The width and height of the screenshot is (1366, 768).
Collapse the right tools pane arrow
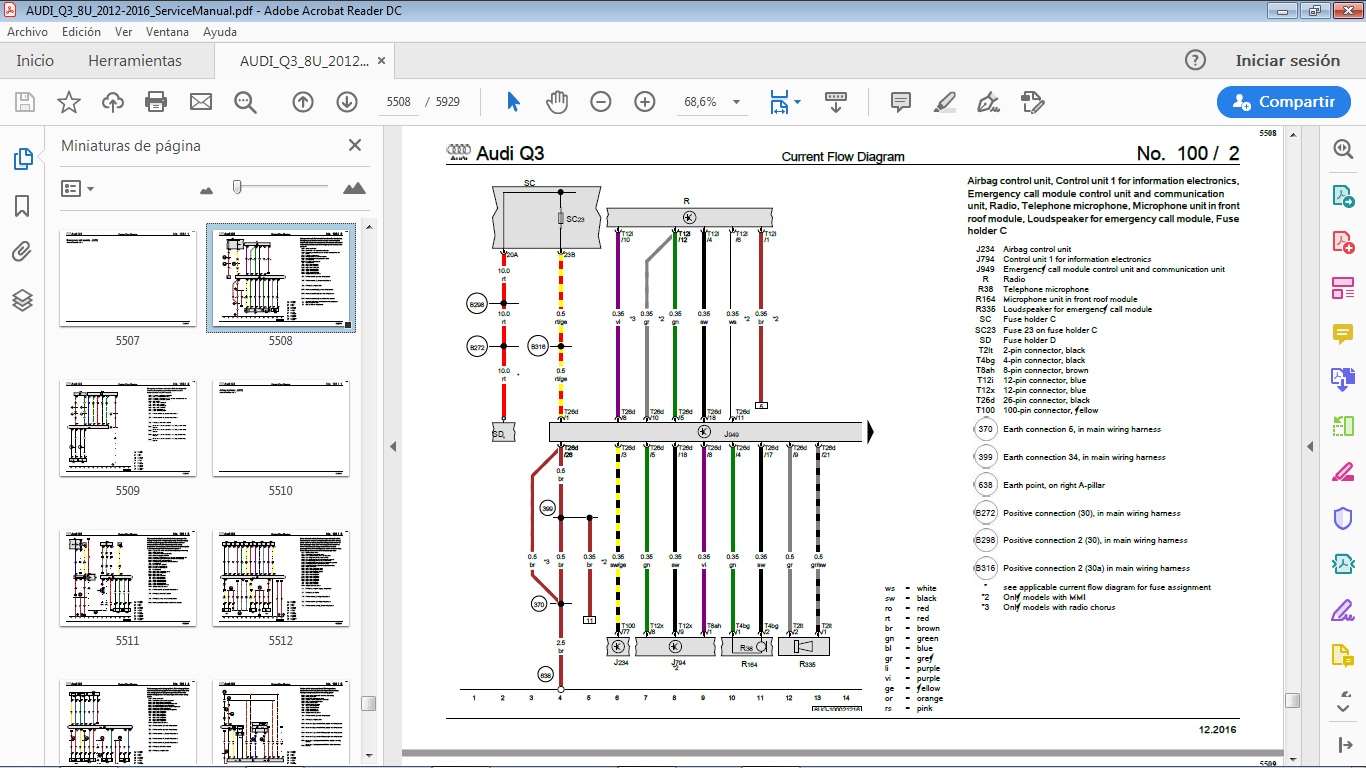tap(1311, 446)
